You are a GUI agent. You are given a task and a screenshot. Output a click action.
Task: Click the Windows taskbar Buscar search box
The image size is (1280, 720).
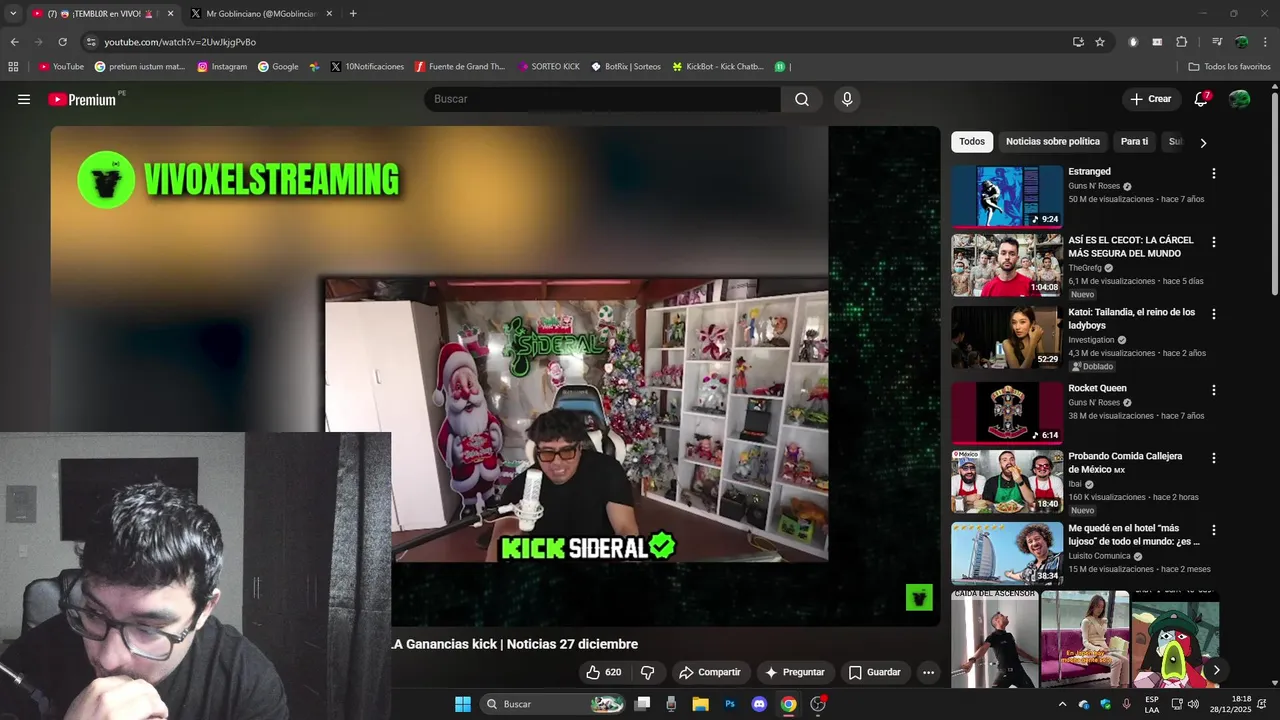(x=554, y=704)
